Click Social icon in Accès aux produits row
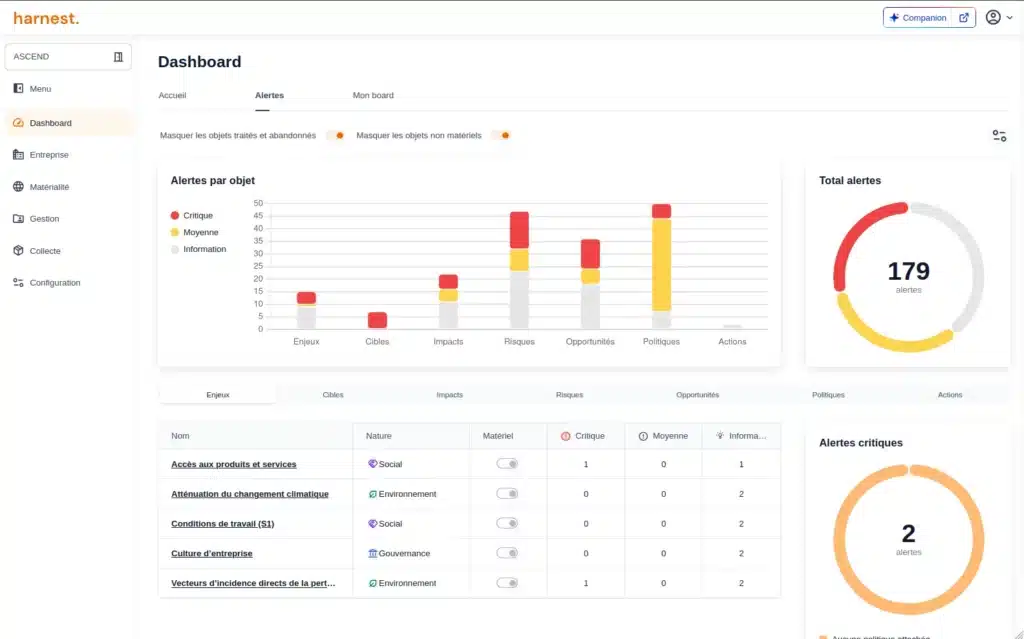The height and width of the screenshot is (639, 1024). pyautogui.click(x=373, y=464)
